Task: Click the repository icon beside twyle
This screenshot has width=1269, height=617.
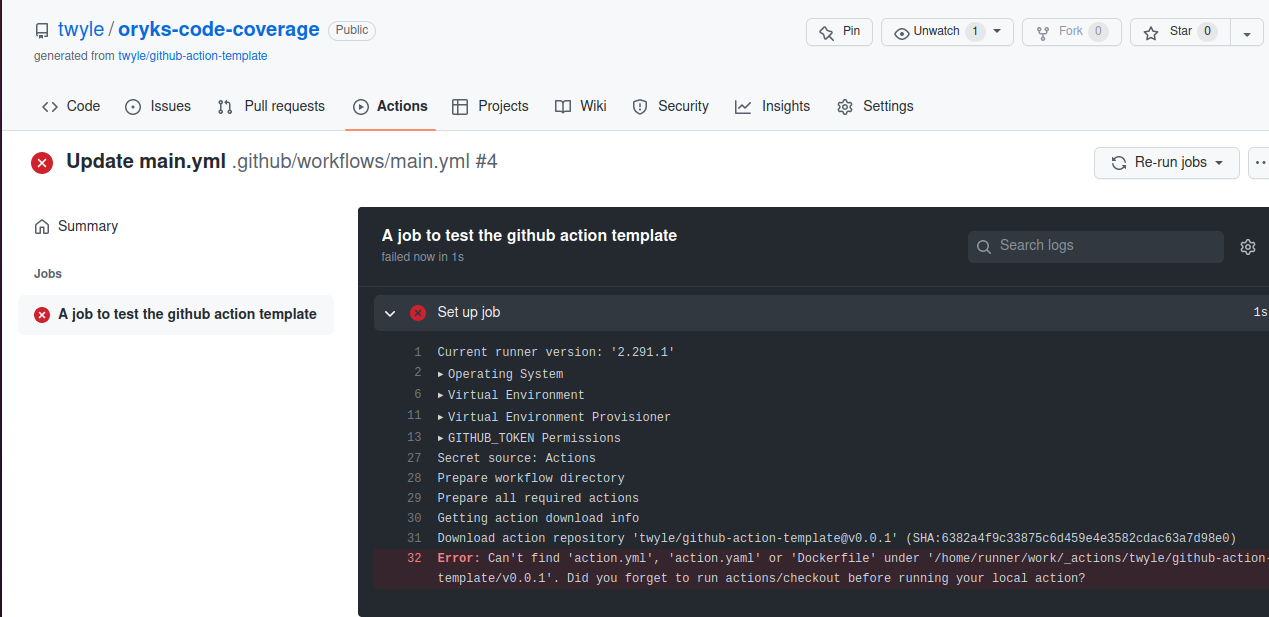Action: pyautogui.click(x=42, y=31)
